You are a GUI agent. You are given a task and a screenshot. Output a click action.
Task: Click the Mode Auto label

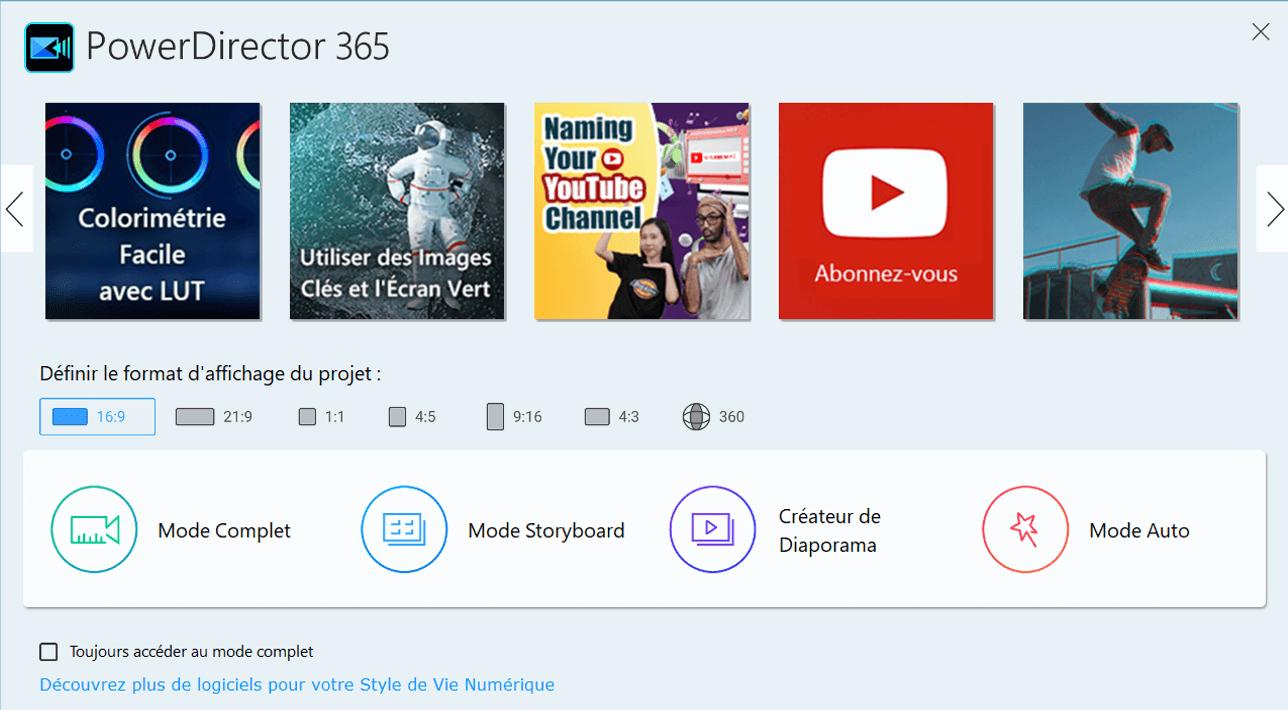pos(1139,531)
